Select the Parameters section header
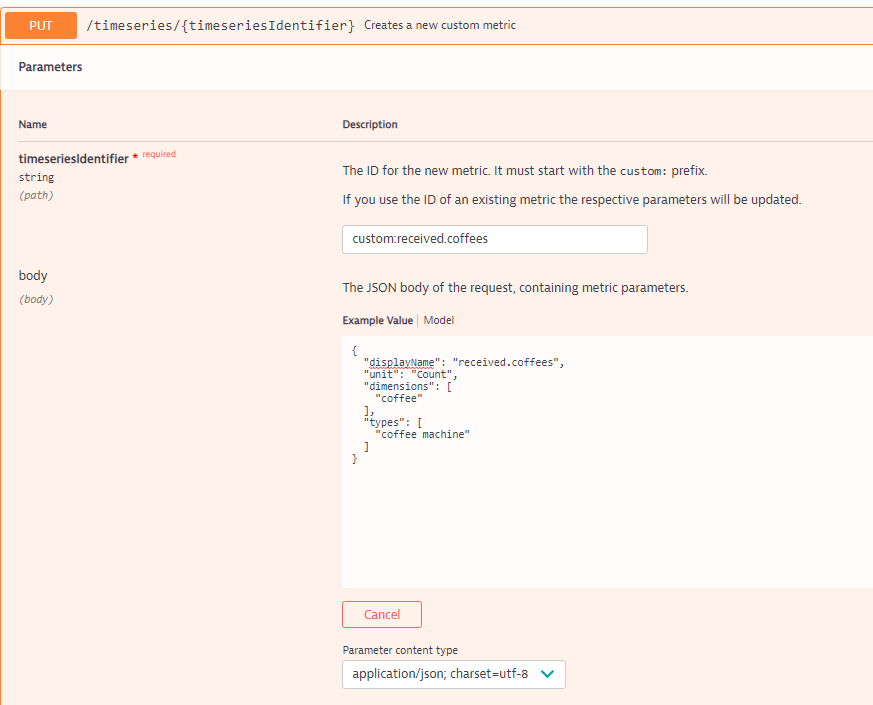873x705 pixels. (x=50, y=67)
